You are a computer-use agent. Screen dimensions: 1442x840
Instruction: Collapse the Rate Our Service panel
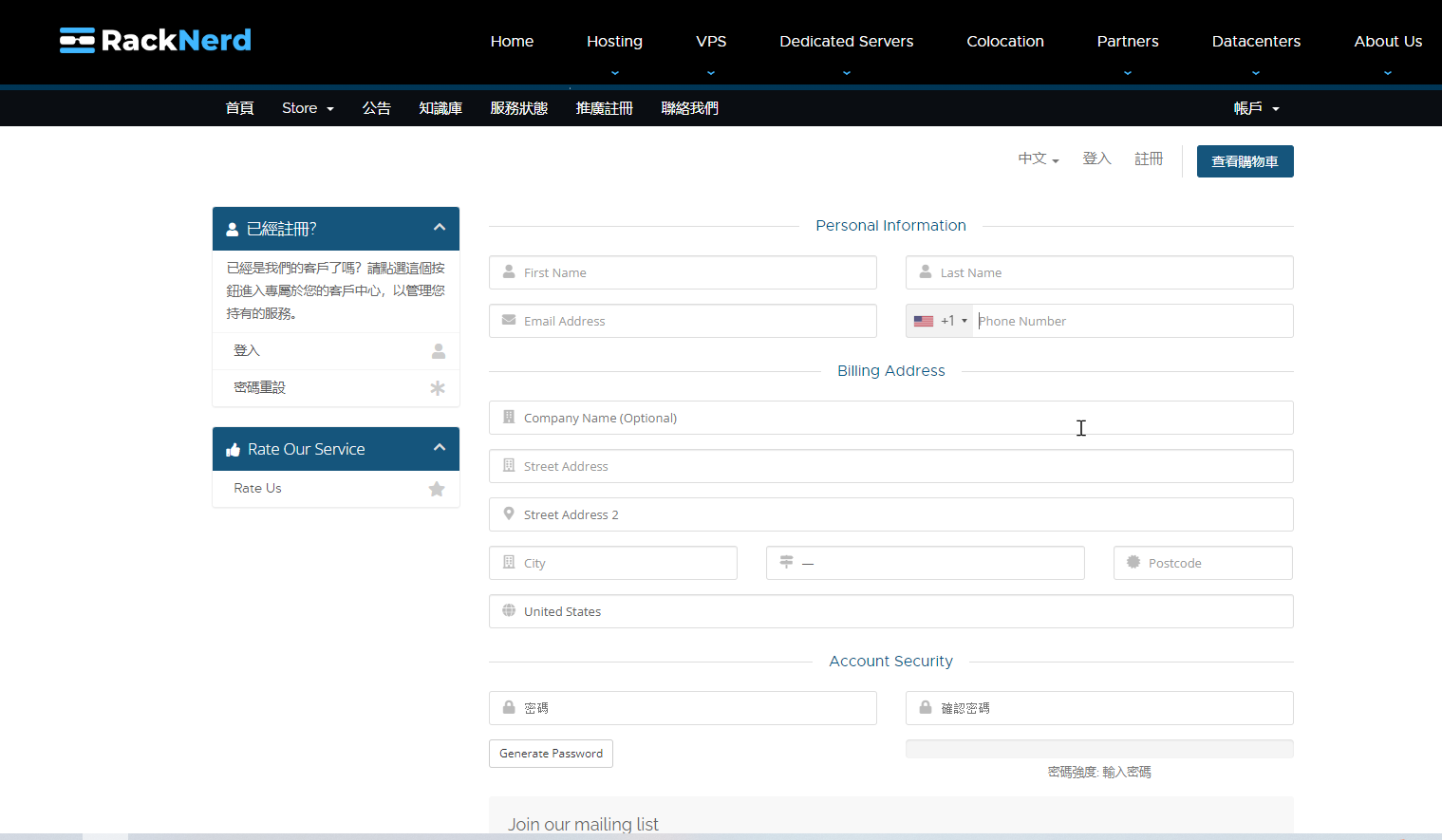440,448
